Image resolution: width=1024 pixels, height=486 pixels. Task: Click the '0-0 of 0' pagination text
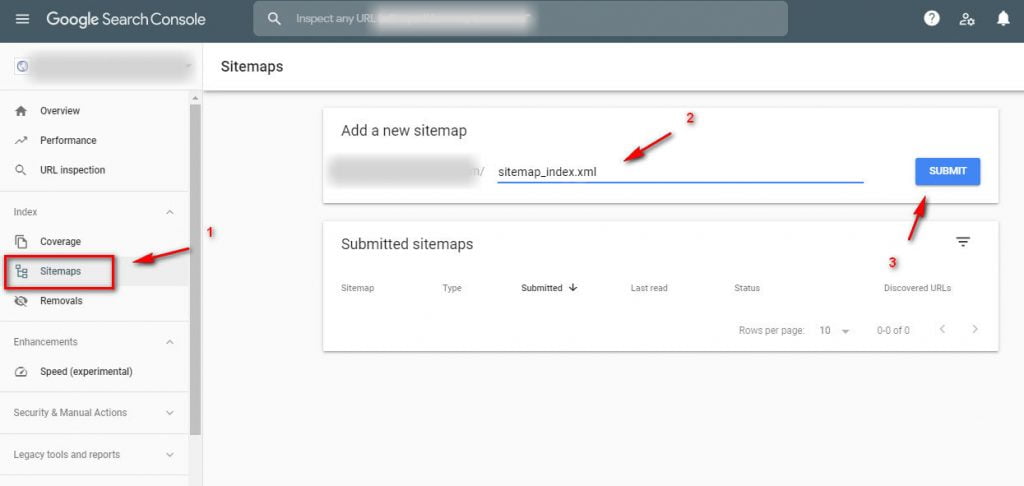tap(893, 331)
